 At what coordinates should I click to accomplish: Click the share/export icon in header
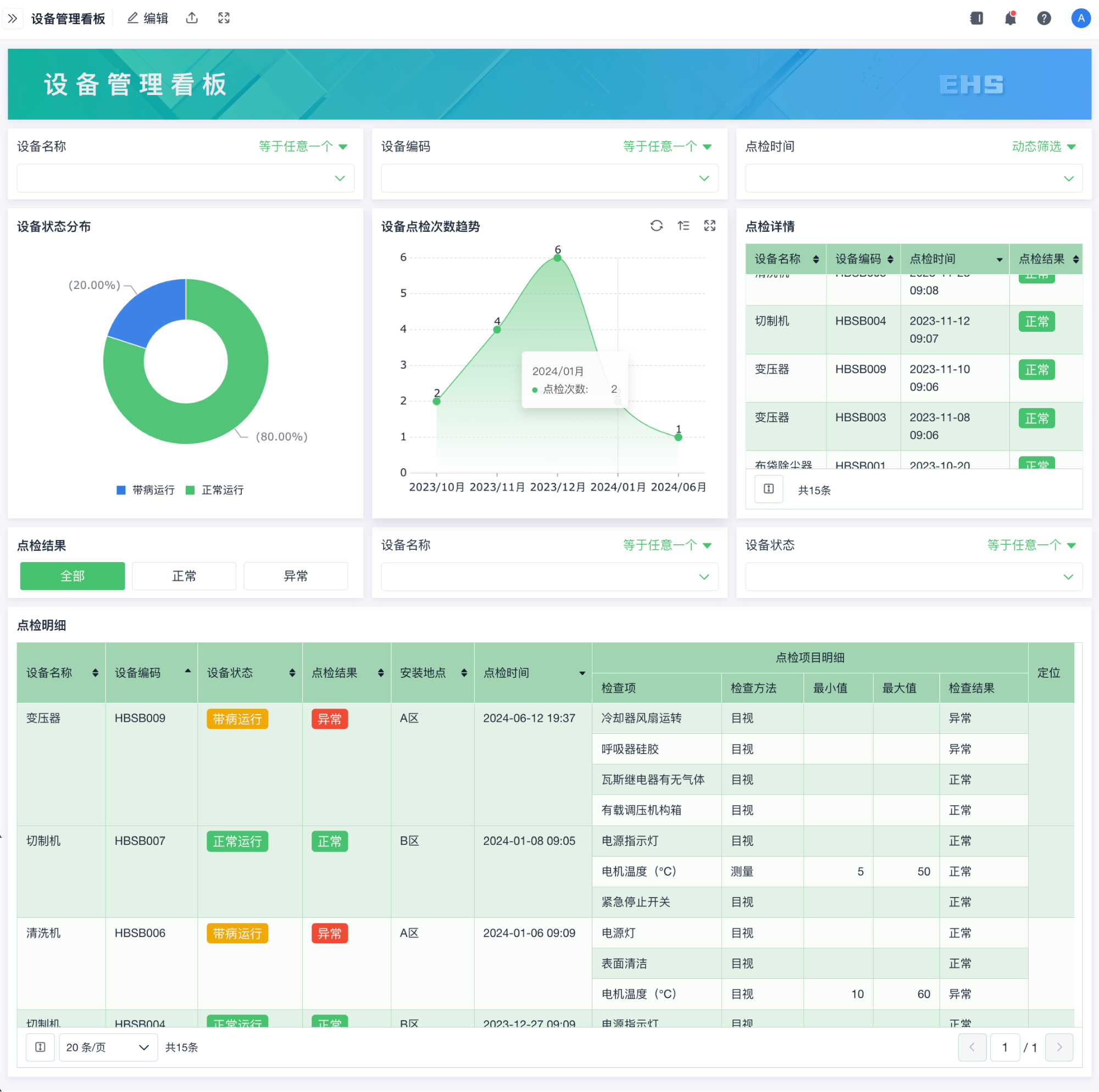(x=192, y=18)
